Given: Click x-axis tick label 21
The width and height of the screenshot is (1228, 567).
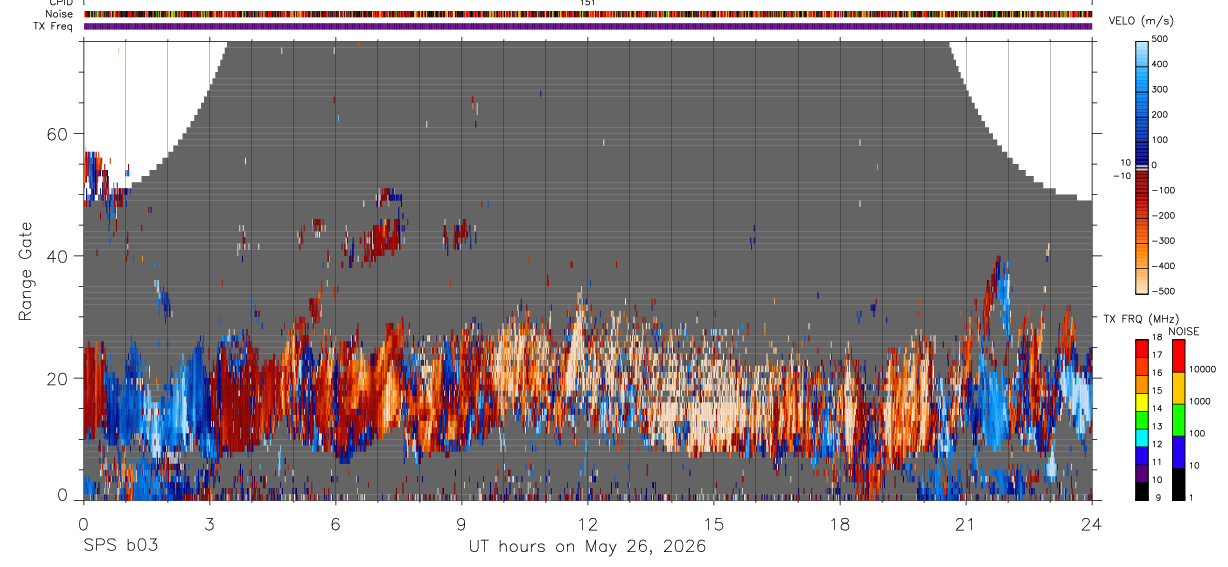Looking at the screenshot, I should (965, 524).
